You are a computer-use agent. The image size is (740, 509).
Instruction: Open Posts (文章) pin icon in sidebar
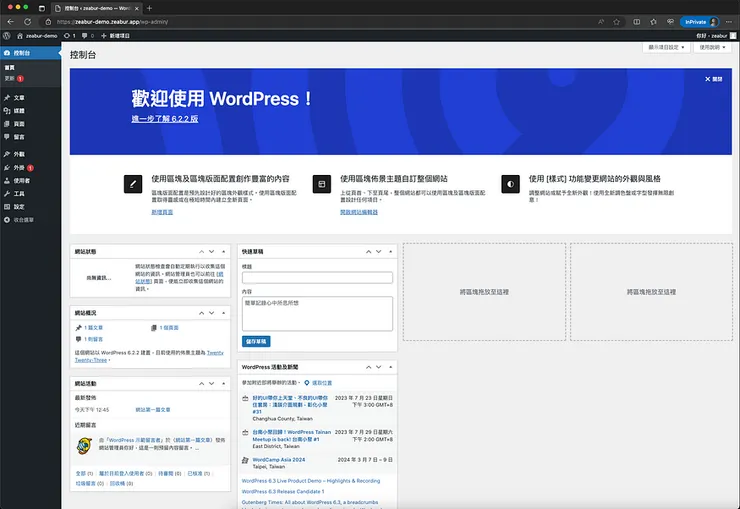click(7, 98)
